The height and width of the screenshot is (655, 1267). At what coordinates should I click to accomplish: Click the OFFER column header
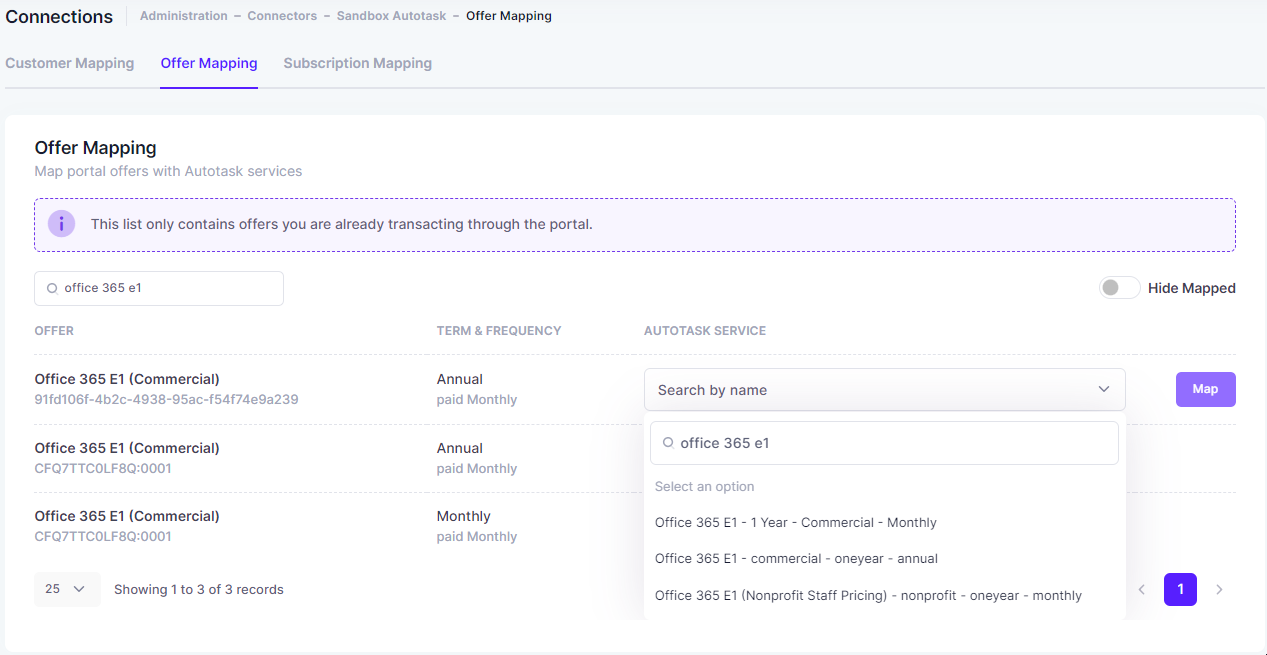pos(54,331)
